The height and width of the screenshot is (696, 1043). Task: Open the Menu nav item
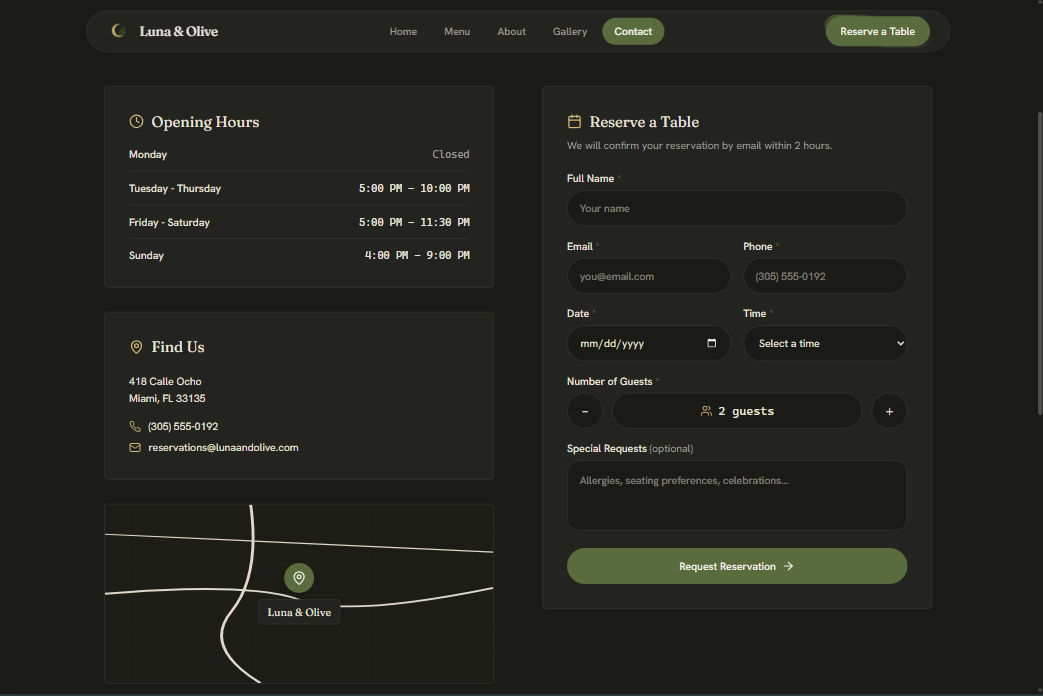(457, 31)
